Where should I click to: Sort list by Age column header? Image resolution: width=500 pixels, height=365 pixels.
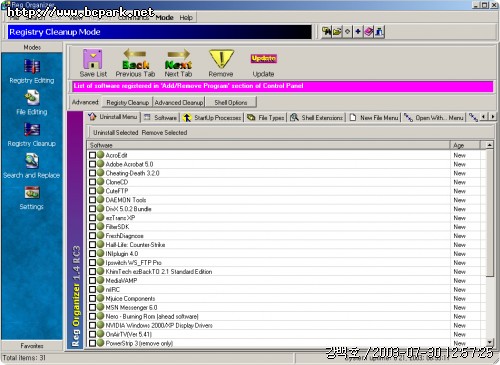click(465, 145)
